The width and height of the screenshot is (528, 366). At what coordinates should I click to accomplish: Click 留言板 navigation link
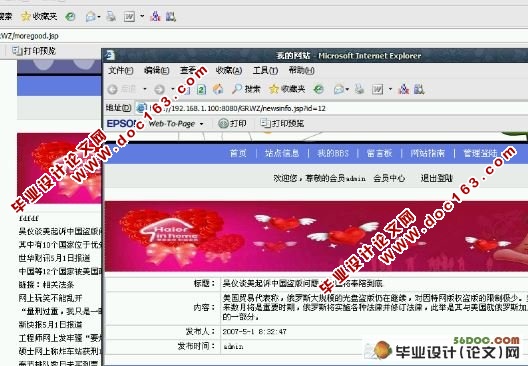[x=379, y=154]
